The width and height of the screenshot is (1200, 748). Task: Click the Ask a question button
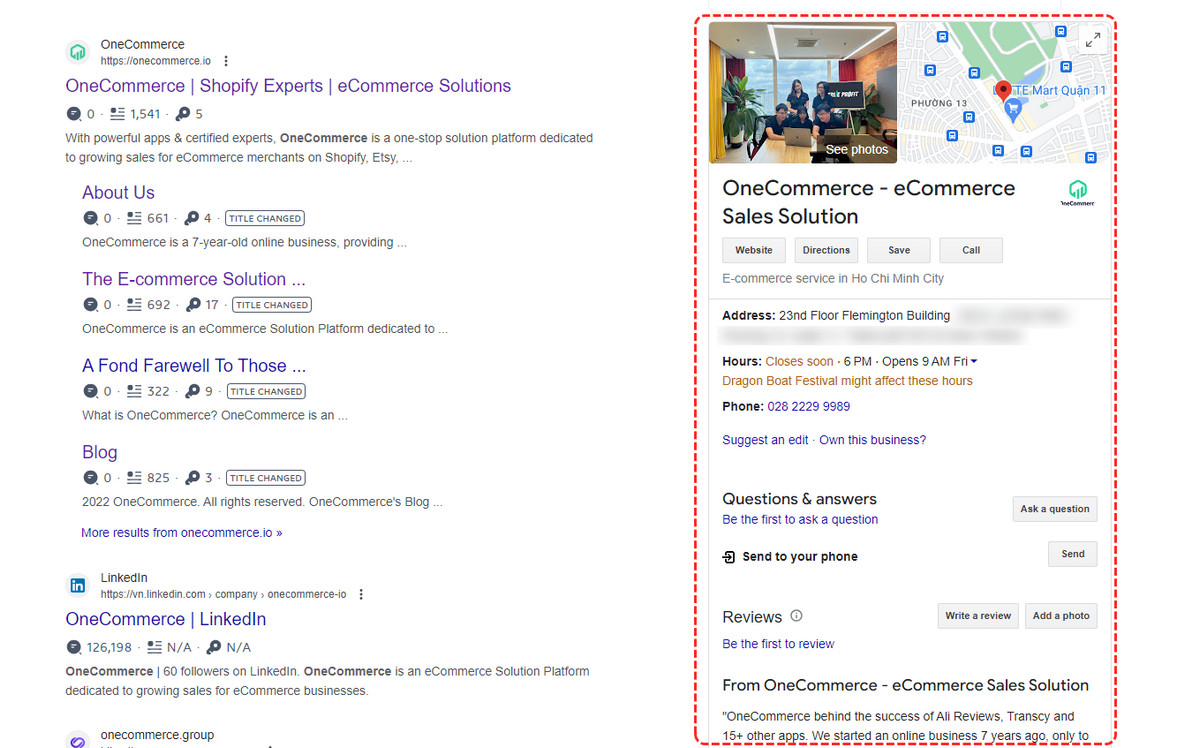tap(1055, 509)
